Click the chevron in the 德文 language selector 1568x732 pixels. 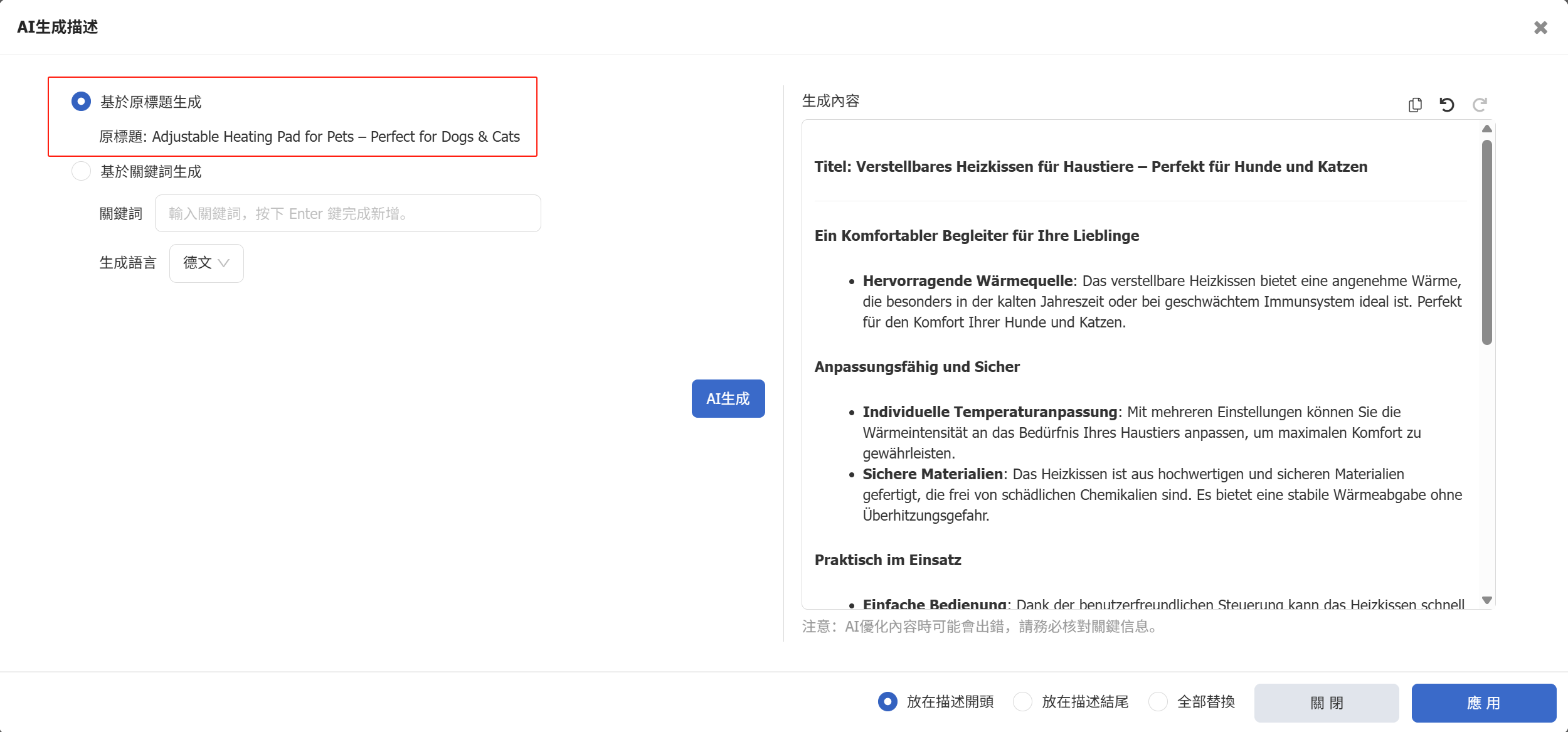click(223, 263)
